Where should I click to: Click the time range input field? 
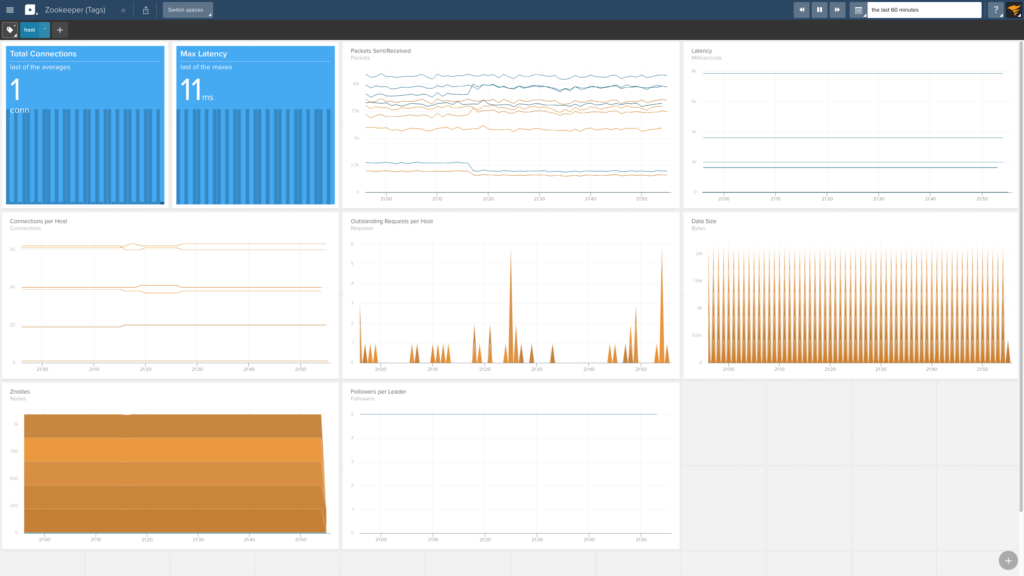tap(925, 10)
